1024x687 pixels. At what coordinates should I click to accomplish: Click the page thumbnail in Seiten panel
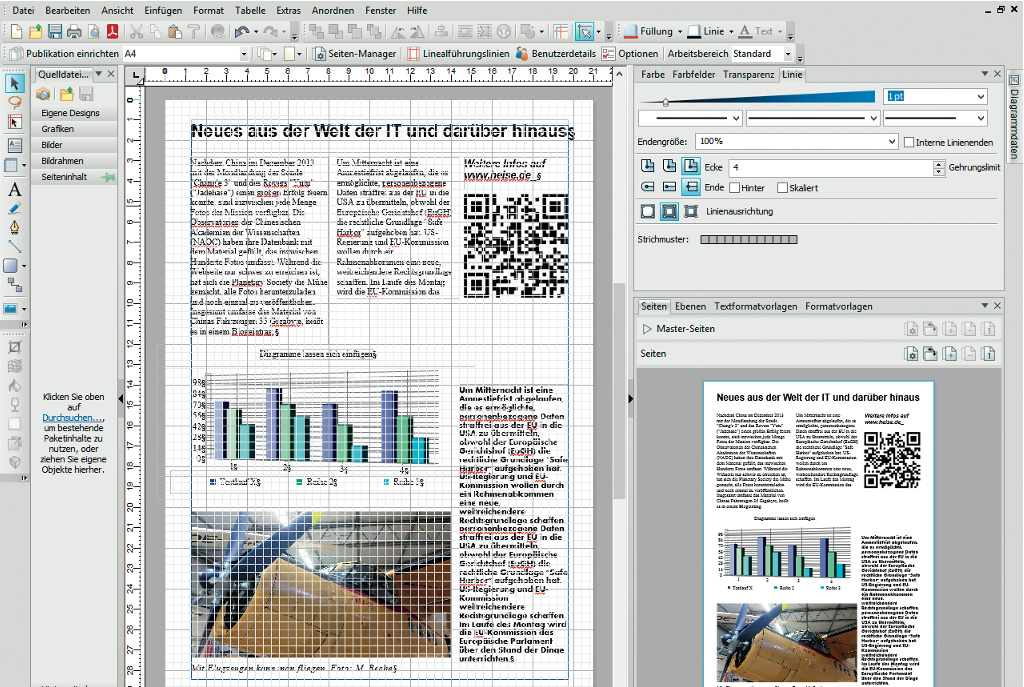[818, 530]
